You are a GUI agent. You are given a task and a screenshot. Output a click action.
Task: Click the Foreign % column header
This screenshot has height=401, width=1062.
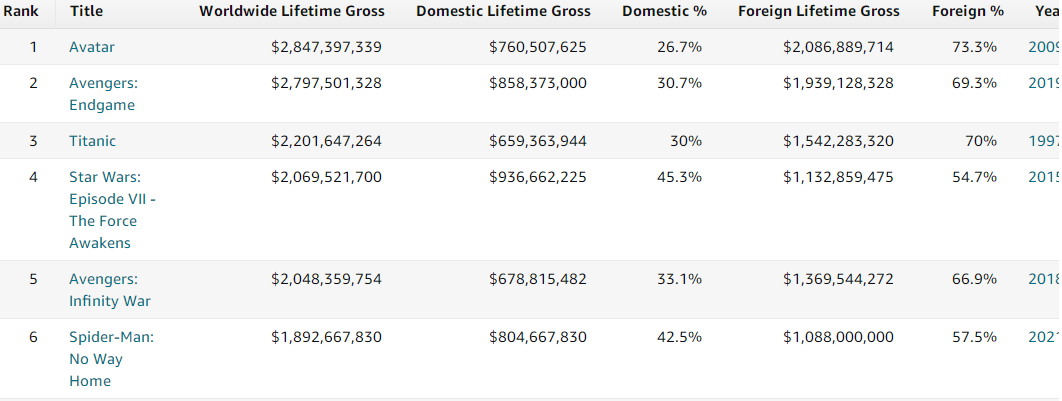pos(967,11)
